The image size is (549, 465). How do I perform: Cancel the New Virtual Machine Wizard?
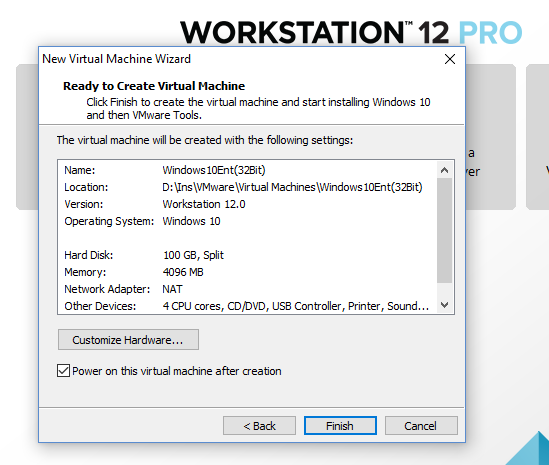421,425
